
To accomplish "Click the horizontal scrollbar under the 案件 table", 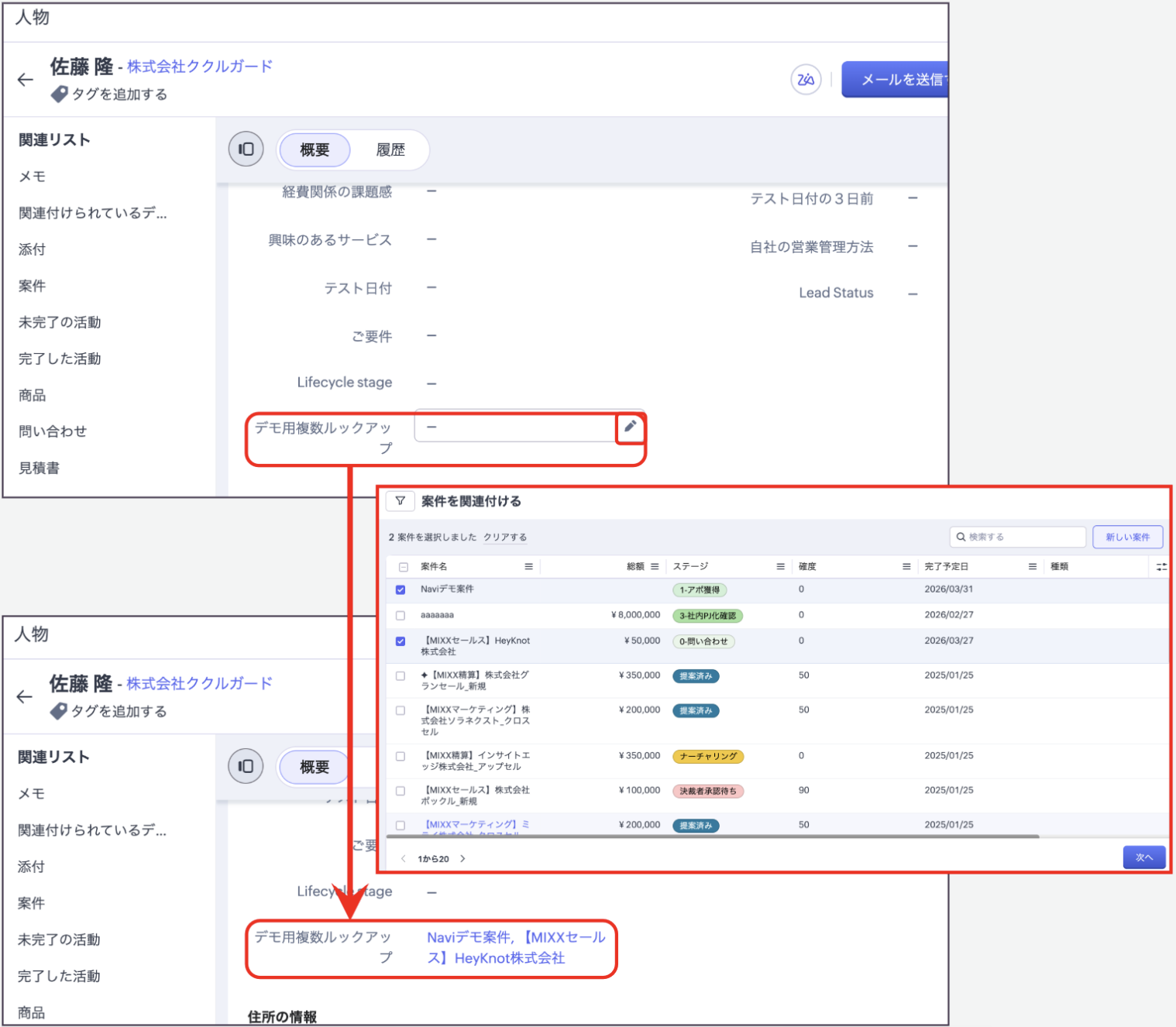I will (712, 836).
